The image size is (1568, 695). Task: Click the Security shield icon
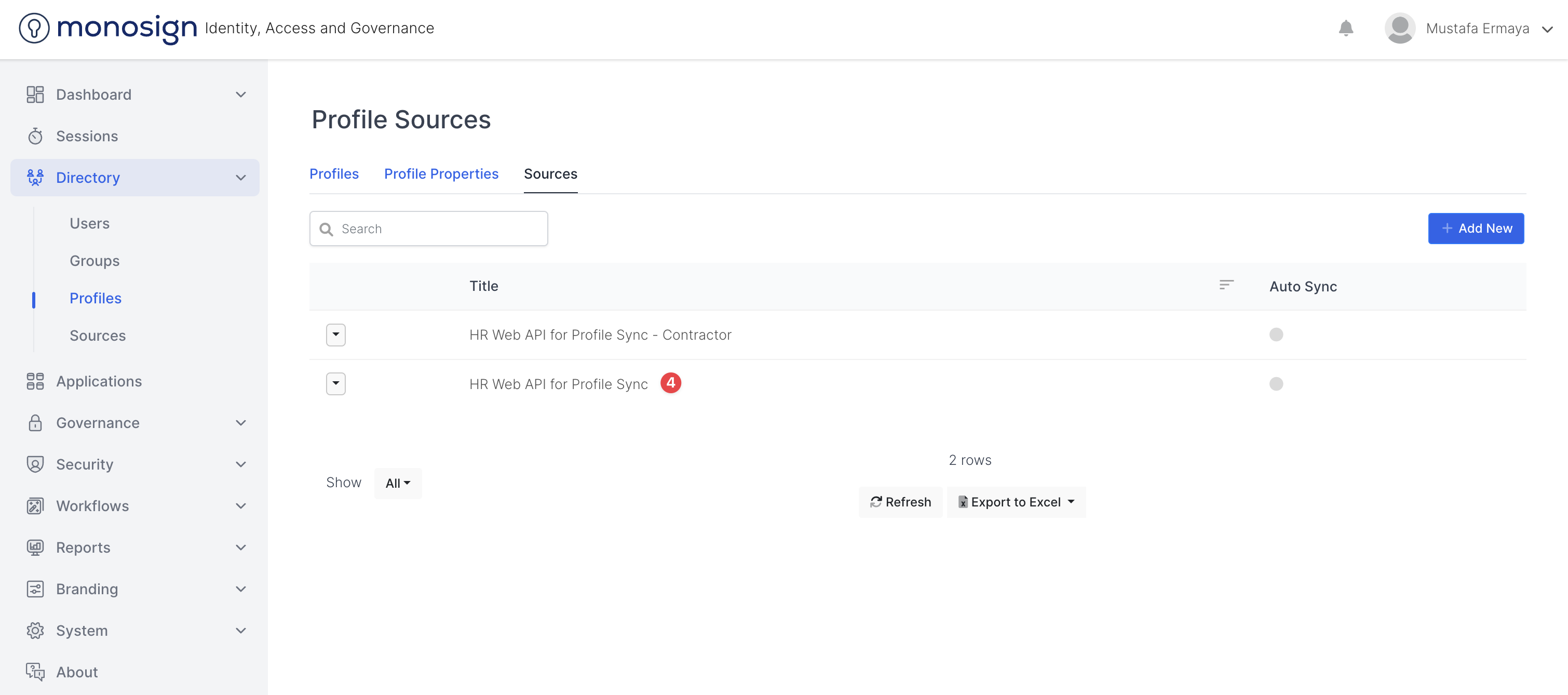pyautogui.click(x=35, y=464)
